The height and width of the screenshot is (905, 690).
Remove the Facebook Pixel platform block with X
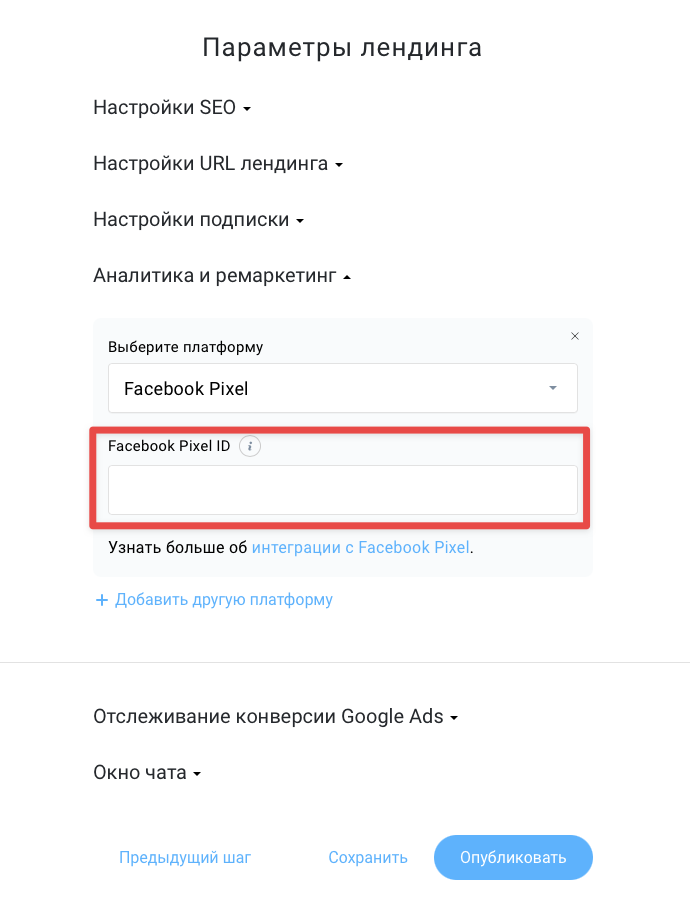click(x=575, y=336)
